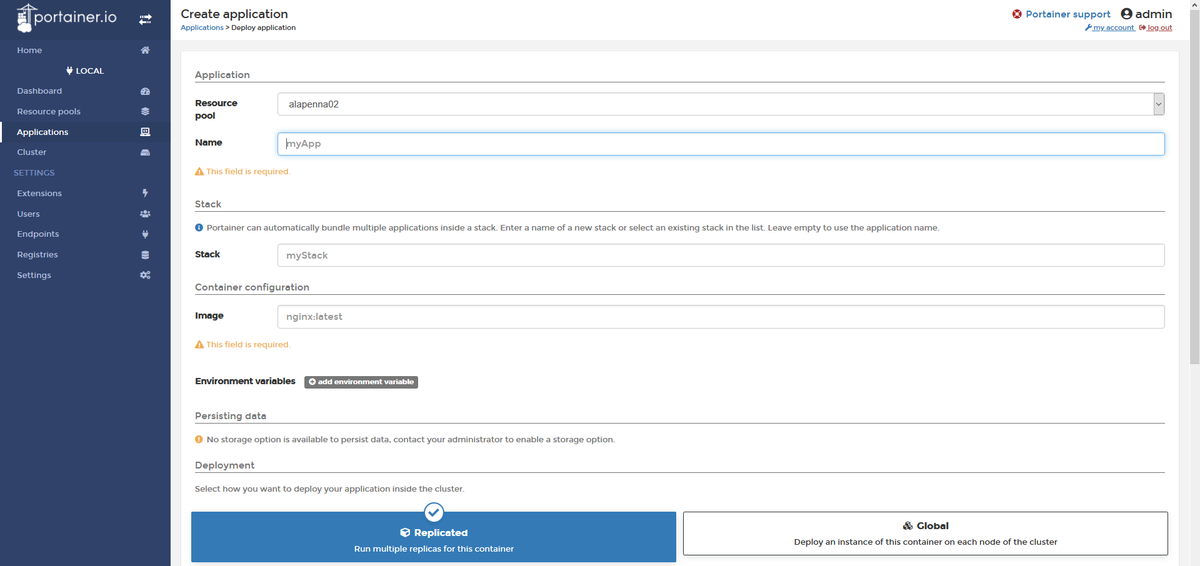Click the Settings cogs icon
1200x566 pixels.
click(x=145, y=275)
